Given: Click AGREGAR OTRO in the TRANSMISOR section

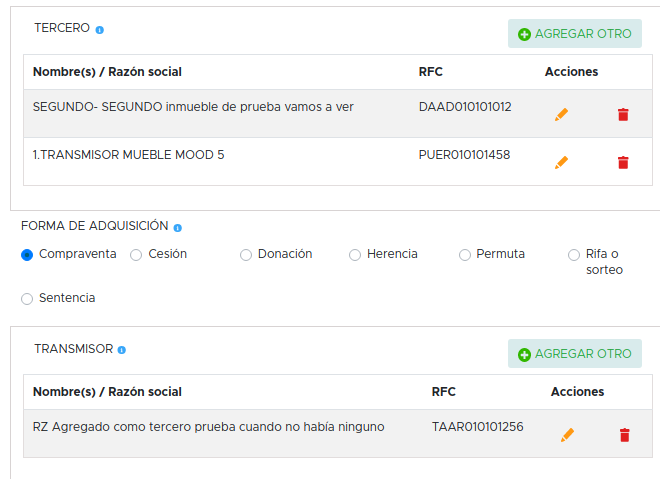Looking at the screenshot, I should 575,354.
